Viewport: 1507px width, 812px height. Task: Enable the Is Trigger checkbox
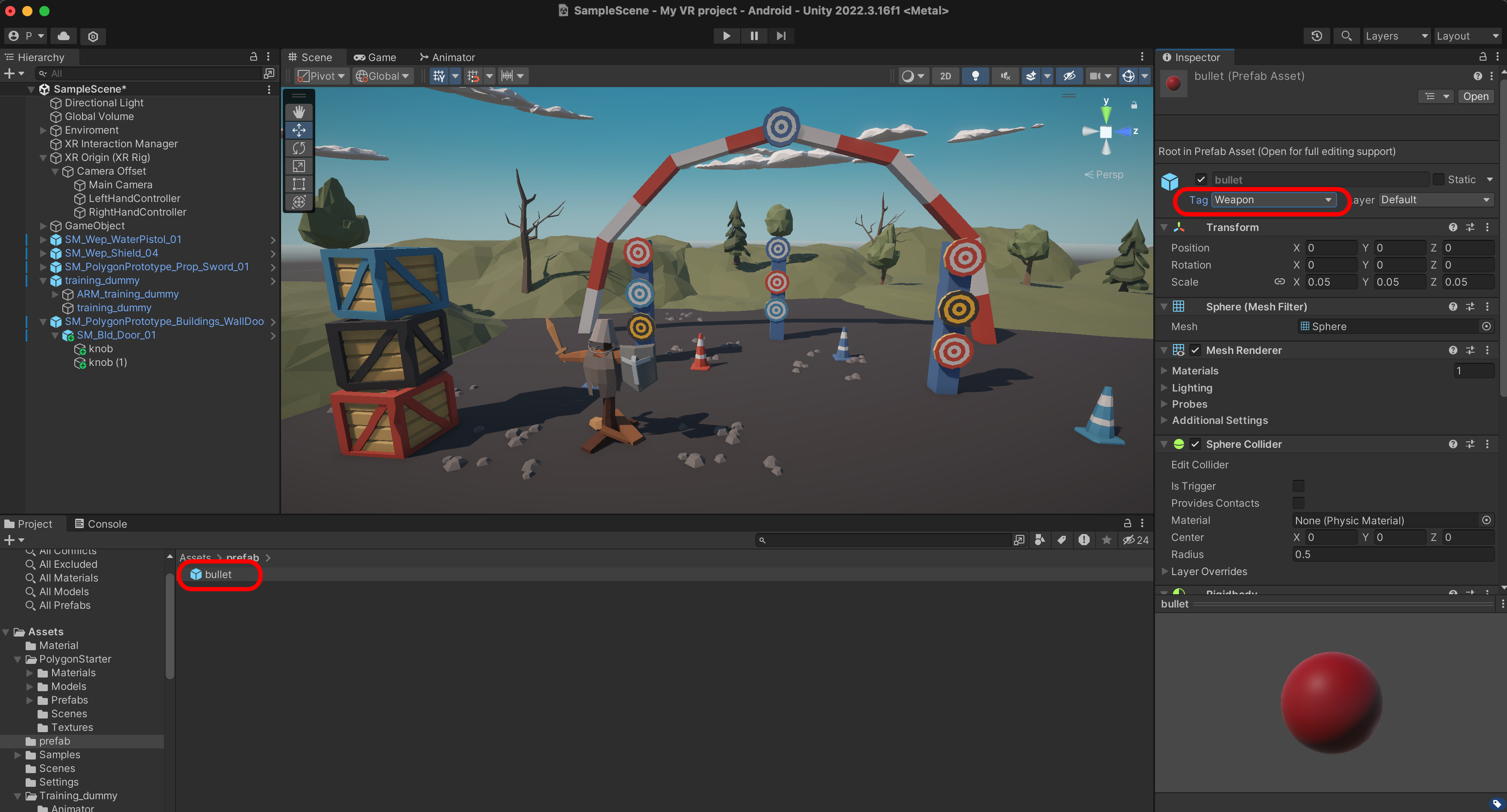tap(1298, 485)
